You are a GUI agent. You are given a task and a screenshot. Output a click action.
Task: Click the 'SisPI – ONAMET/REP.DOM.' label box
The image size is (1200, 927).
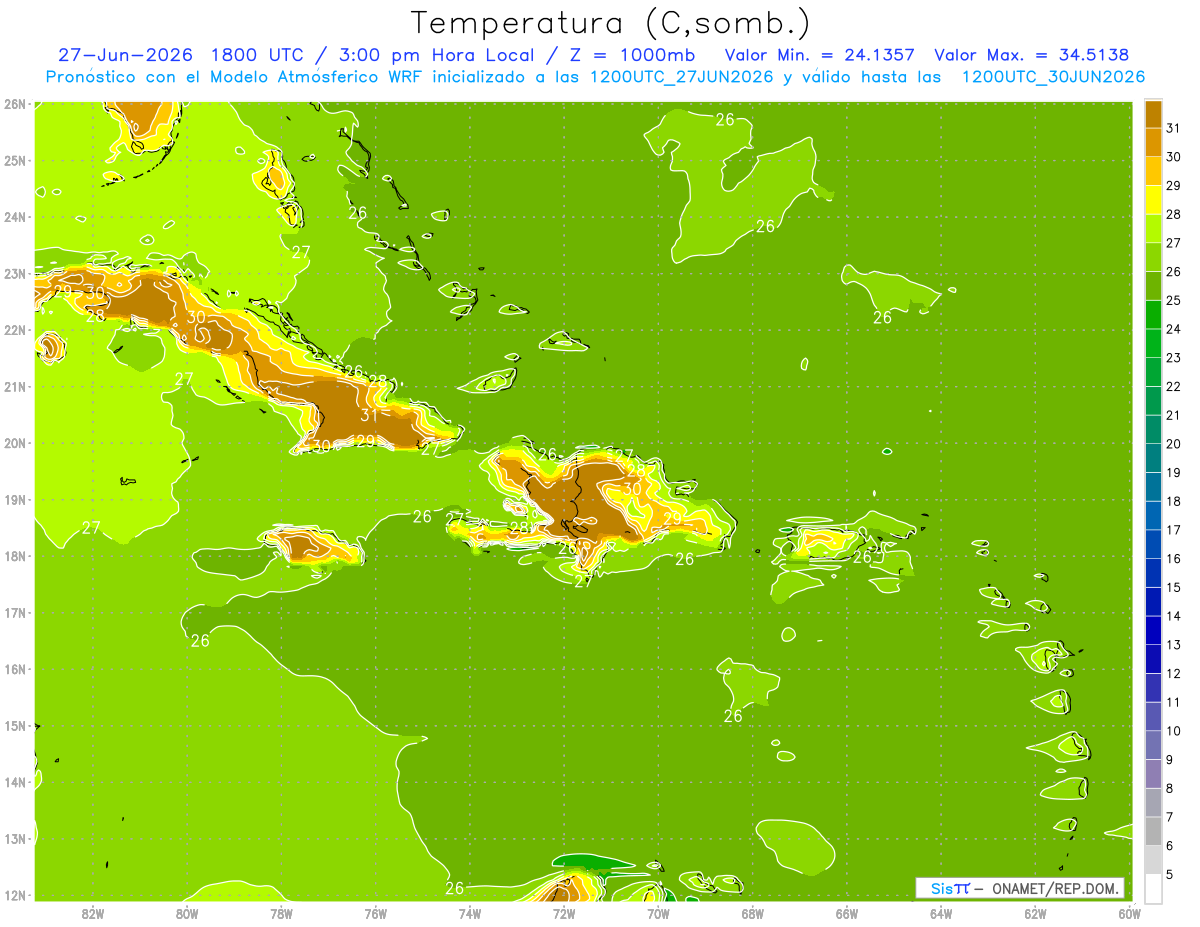pyautogui.click(x=1020, y=888)
